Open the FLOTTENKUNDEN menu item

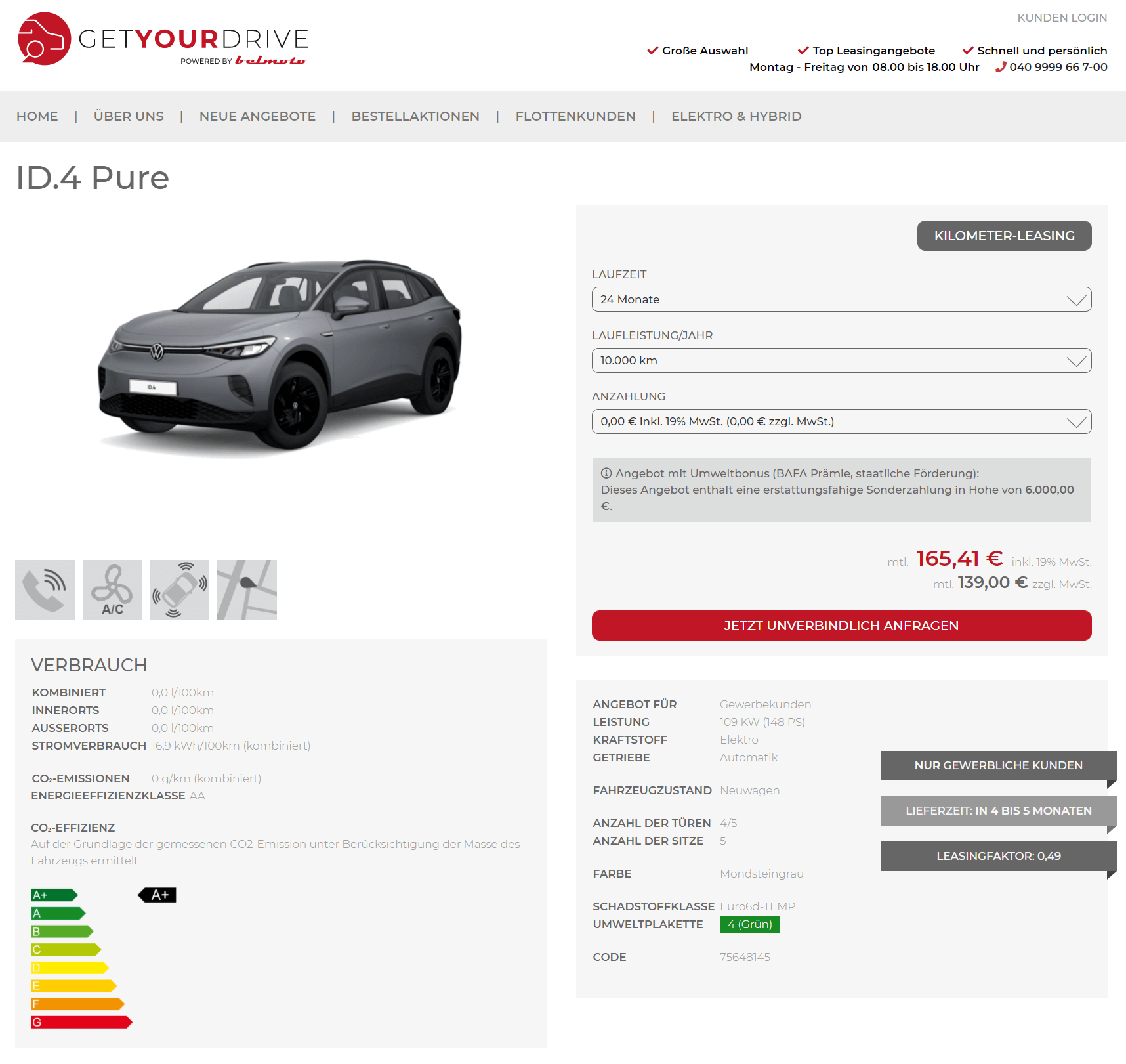pos(575,116)
